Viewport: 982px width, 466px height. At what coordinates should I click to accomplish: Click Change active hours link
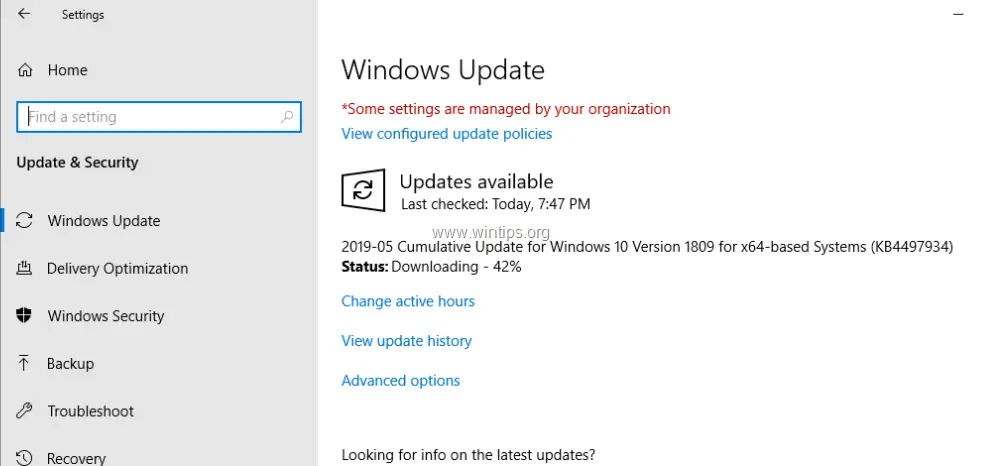click(408, 301)
